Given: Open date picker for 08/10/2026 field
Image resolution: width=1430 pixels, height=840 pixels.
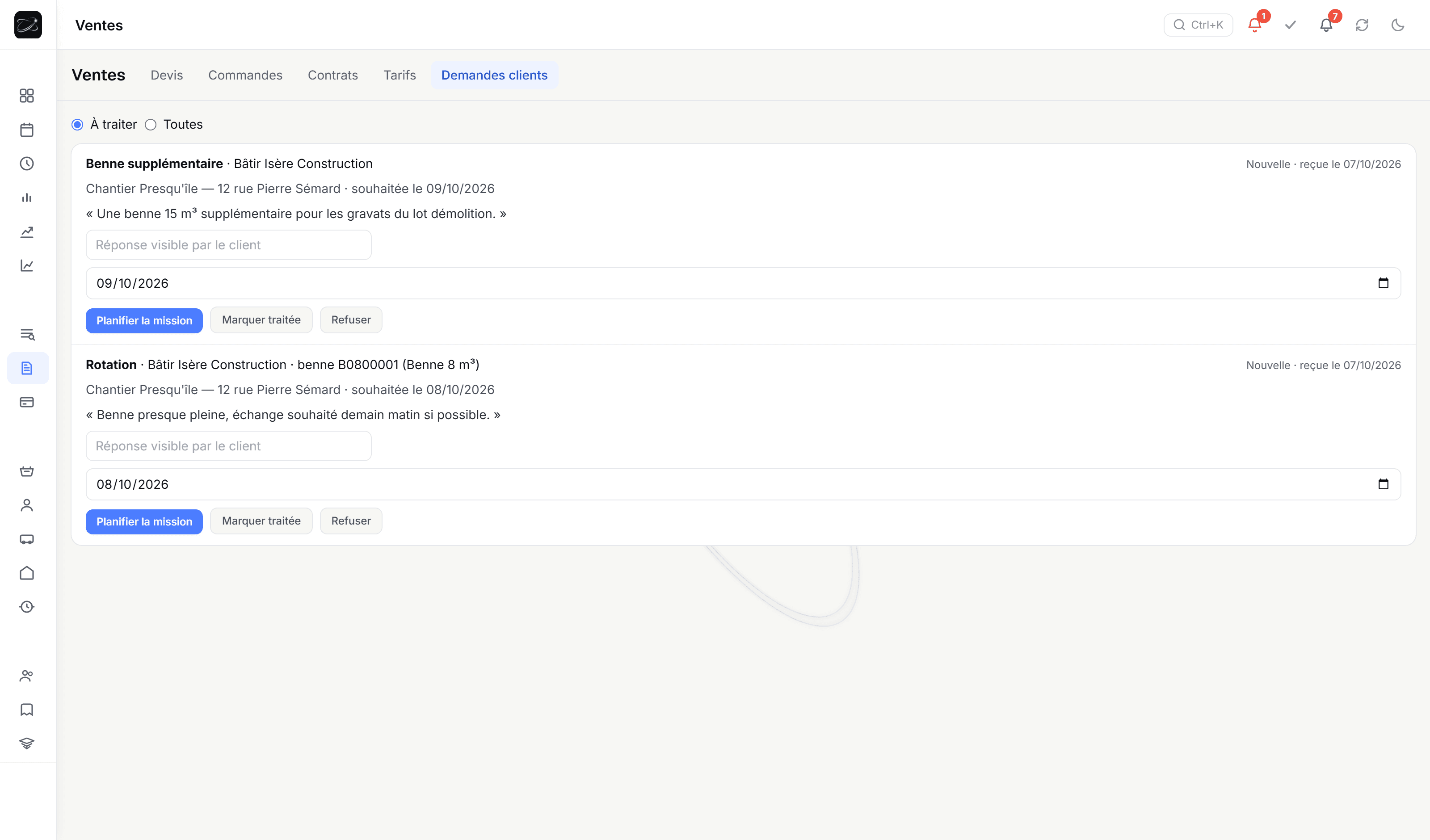Looking at the screenshot, I should point(1384,484).
